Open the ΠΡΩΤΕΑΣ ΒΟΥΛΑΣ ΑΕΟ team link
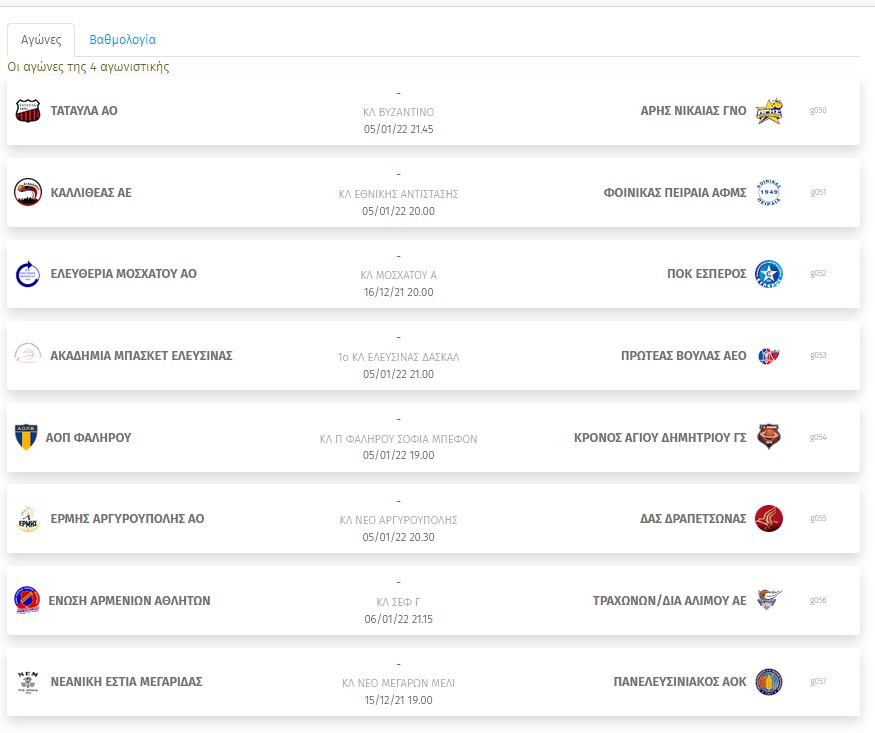This screenshot has height=733, width=875. click(x=684, y=356)
